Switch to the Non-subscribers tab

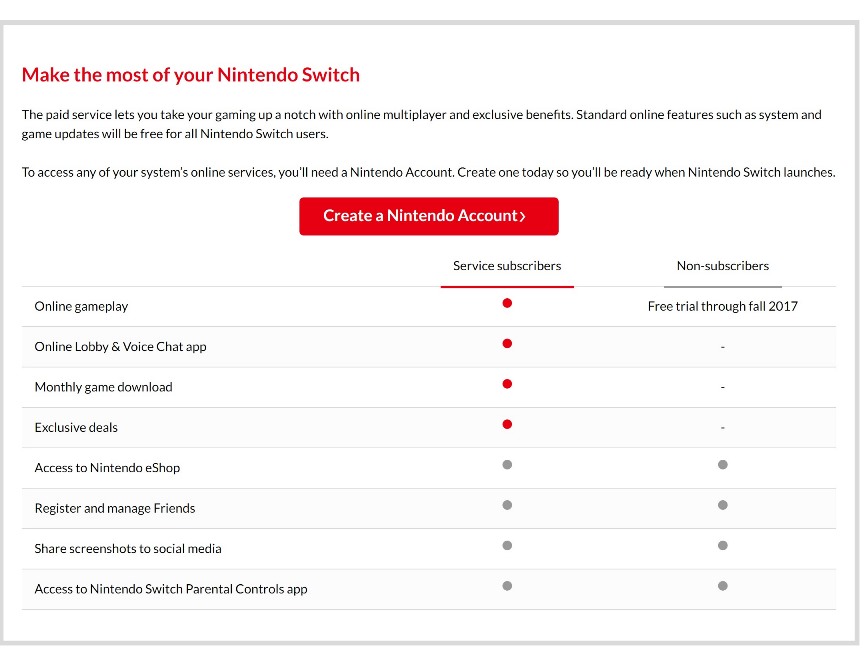tap(722, 266)
